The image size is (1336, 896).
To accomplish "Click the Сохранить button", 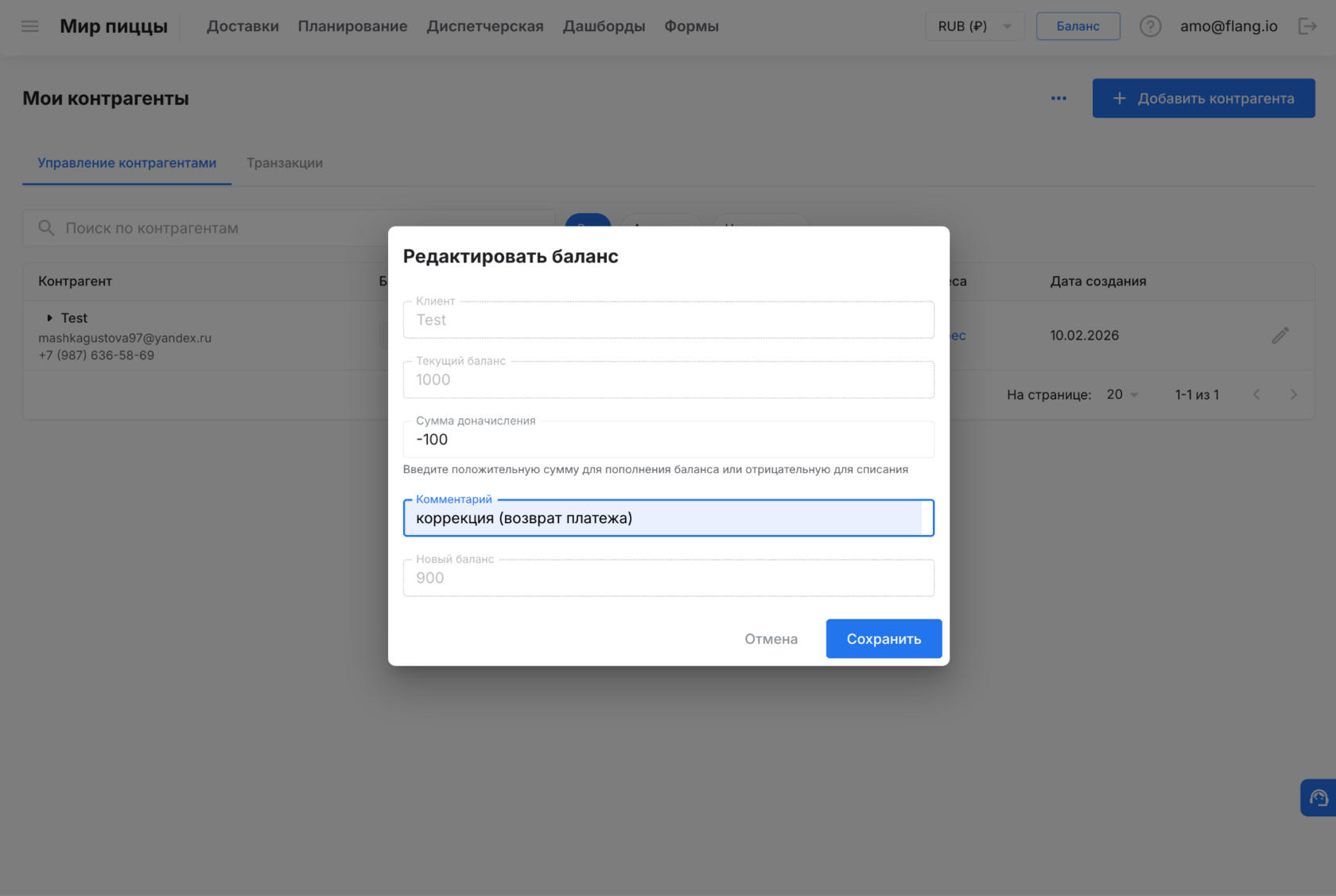I will [x=884, y=638].
